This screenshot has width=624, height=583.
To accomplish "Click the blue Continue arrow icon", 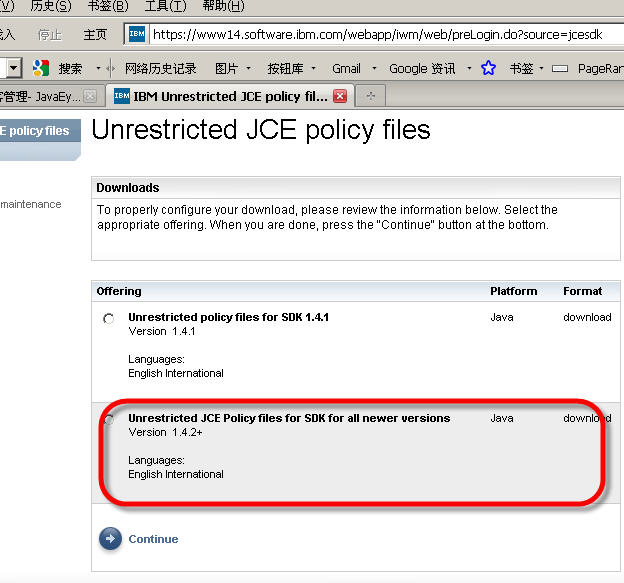I will pos(110,539).
